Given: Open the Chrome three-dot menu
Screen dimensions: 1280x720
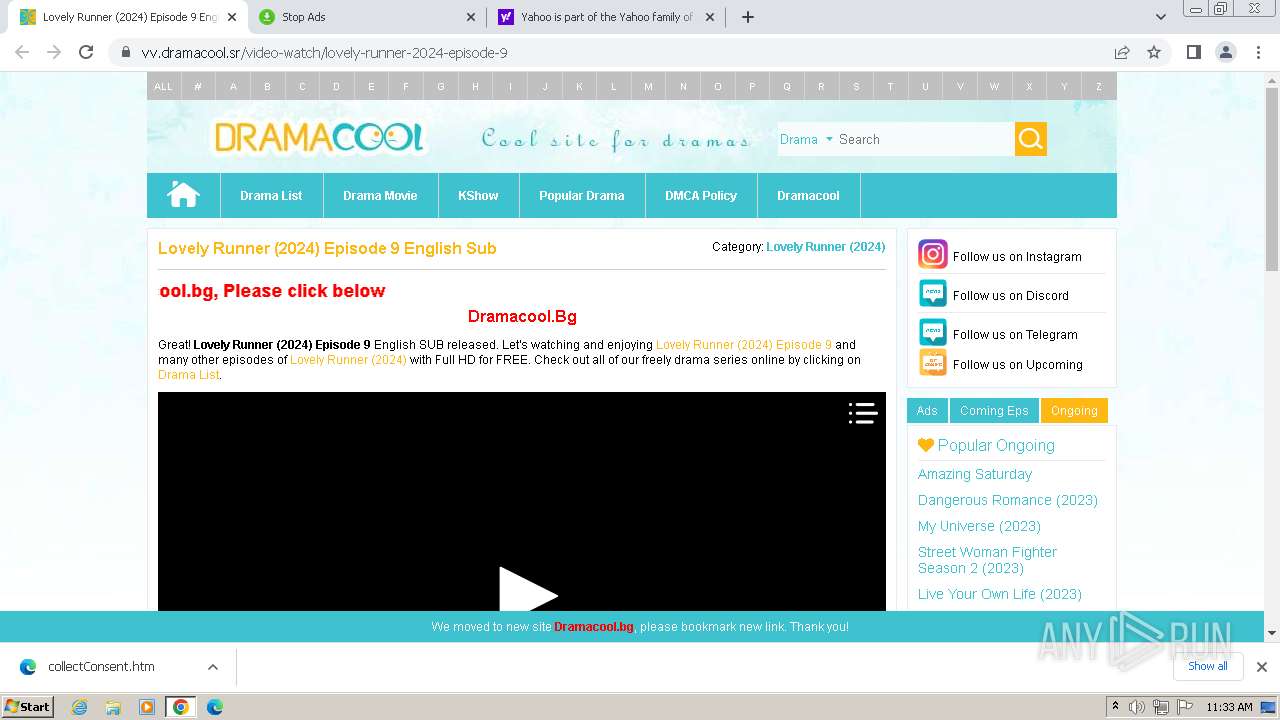Looking at the screenshot, I should 1257,52.
